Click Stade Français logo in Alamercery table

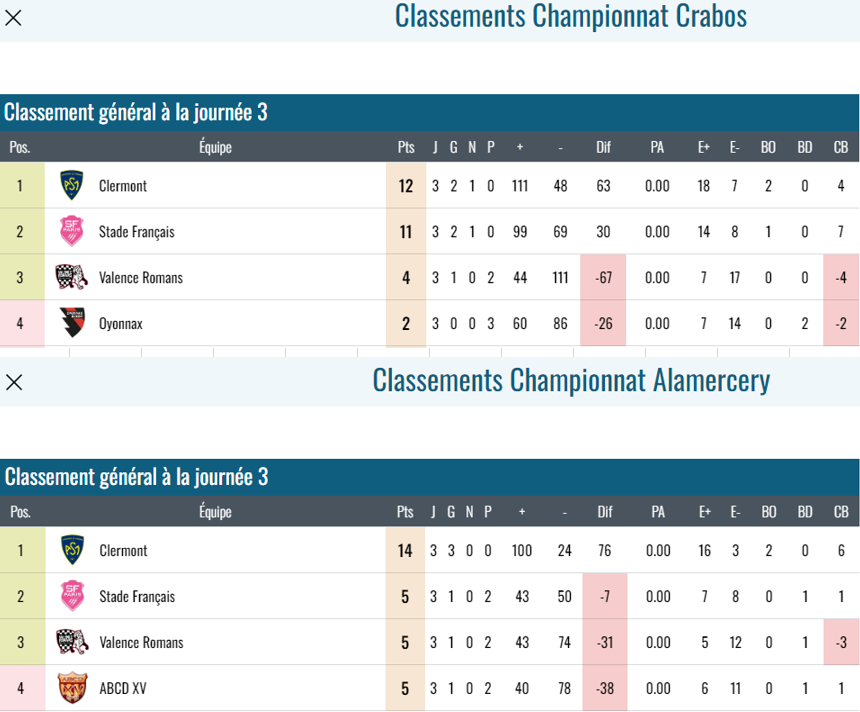click(x=72, y=596)
